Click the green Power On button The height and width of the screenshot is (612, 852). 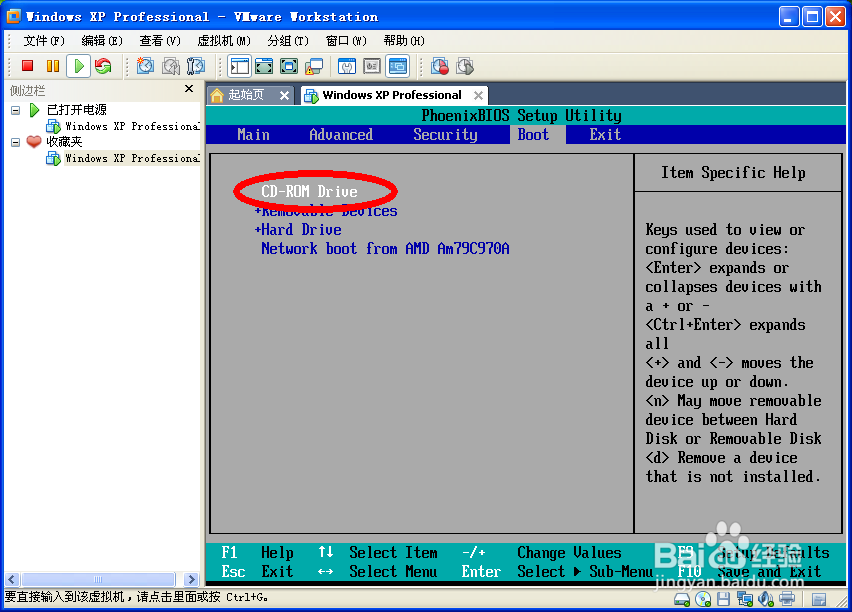79,66
